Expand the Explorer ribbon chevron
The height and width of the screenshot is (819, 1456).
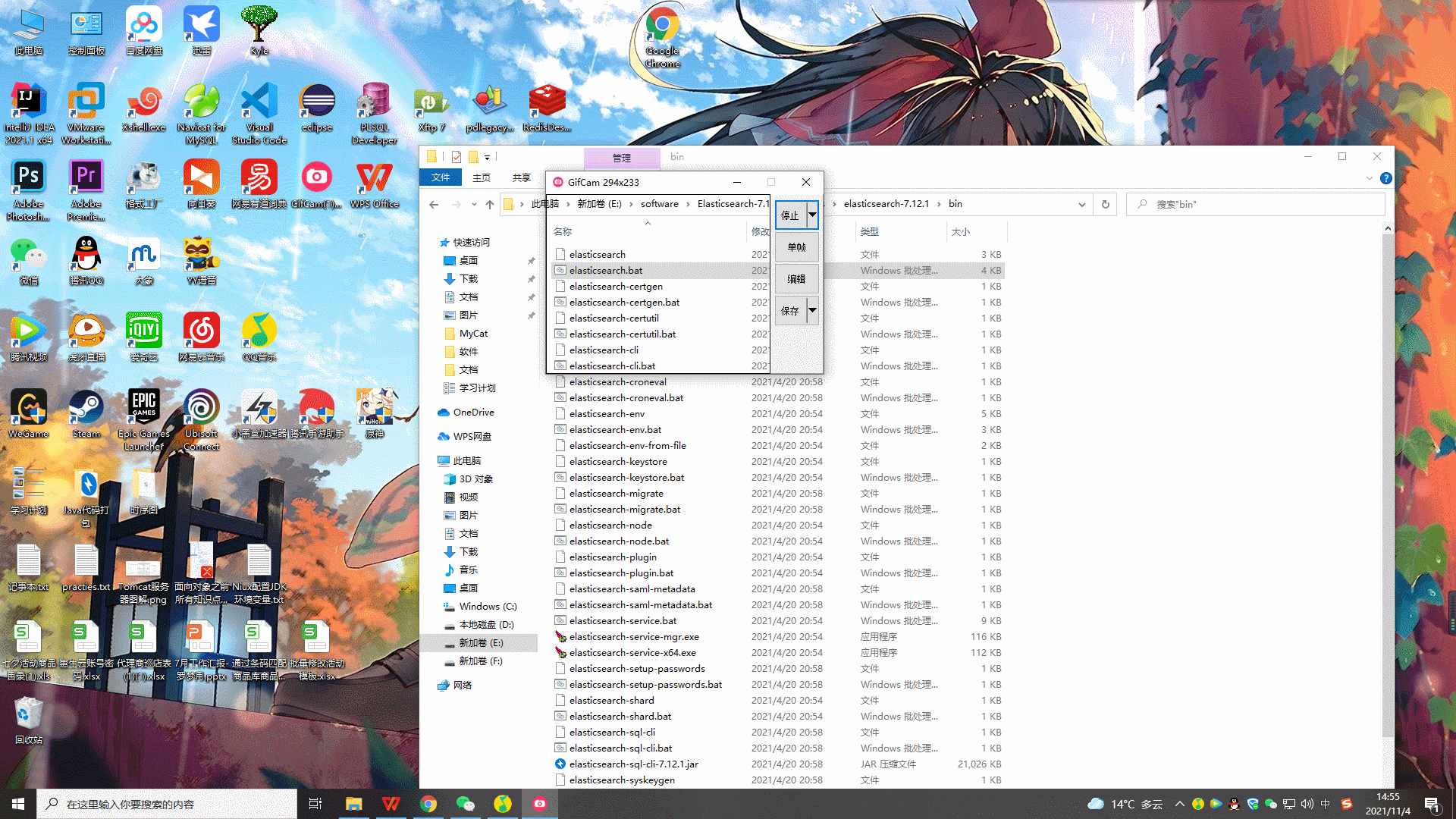pos(1370,178)
